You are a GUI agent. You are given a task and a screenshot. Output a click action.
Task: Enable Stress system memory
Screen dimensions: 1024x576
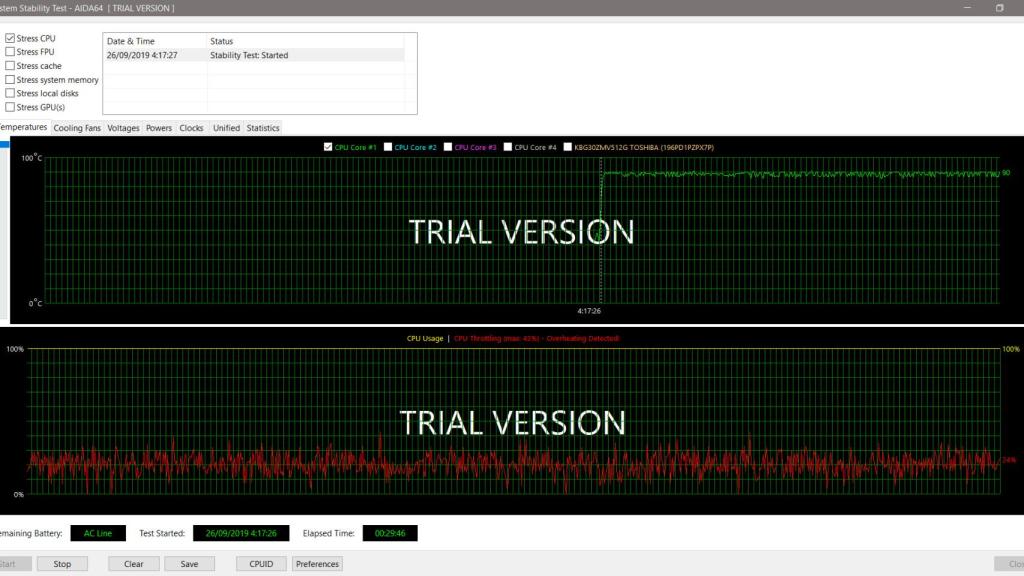10,80
